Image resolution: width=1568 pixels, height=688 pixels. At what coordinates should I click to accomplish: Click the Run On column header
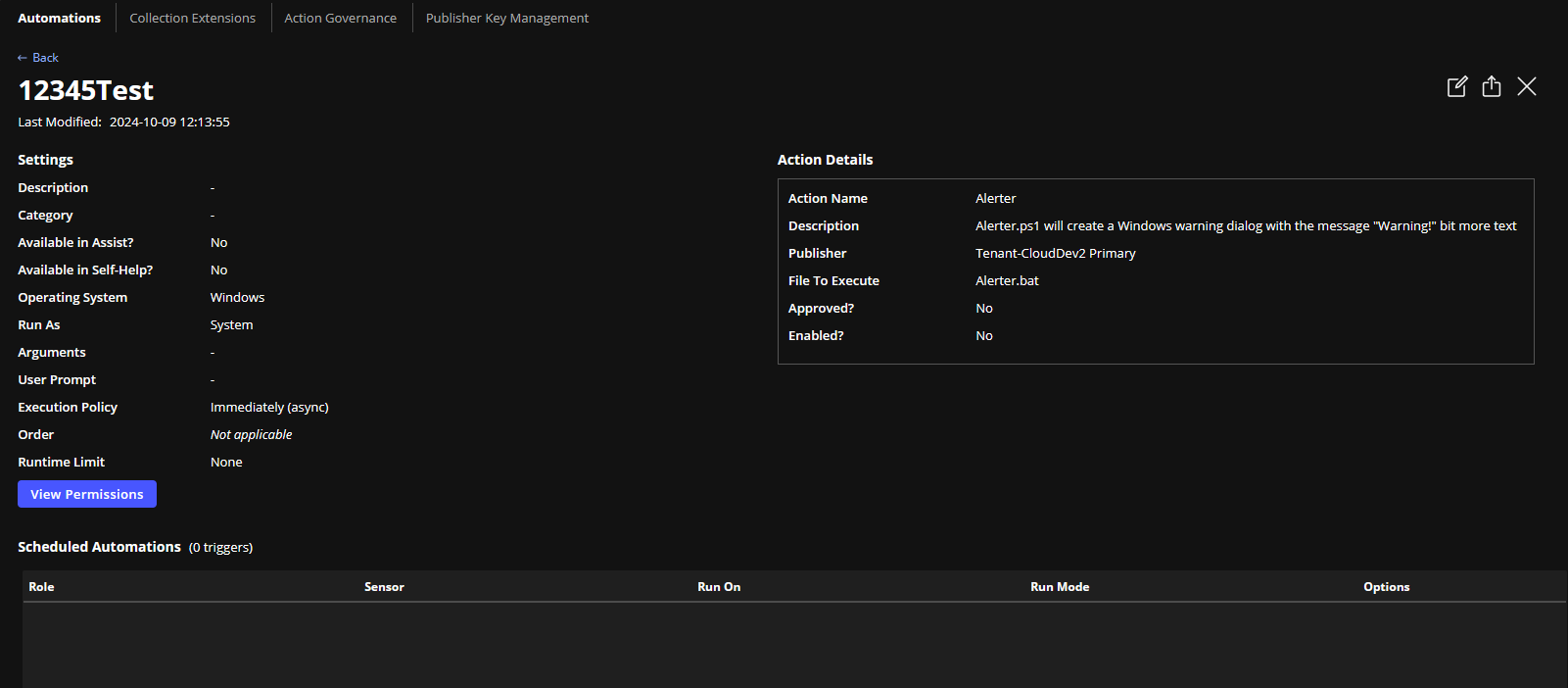click(719, 587)
